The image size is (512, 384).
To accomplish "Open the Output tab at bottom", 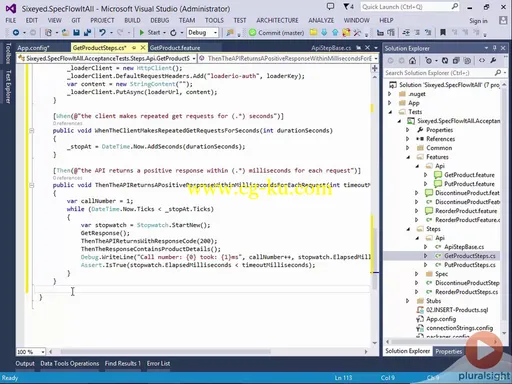I will click(x=25, y=364).
